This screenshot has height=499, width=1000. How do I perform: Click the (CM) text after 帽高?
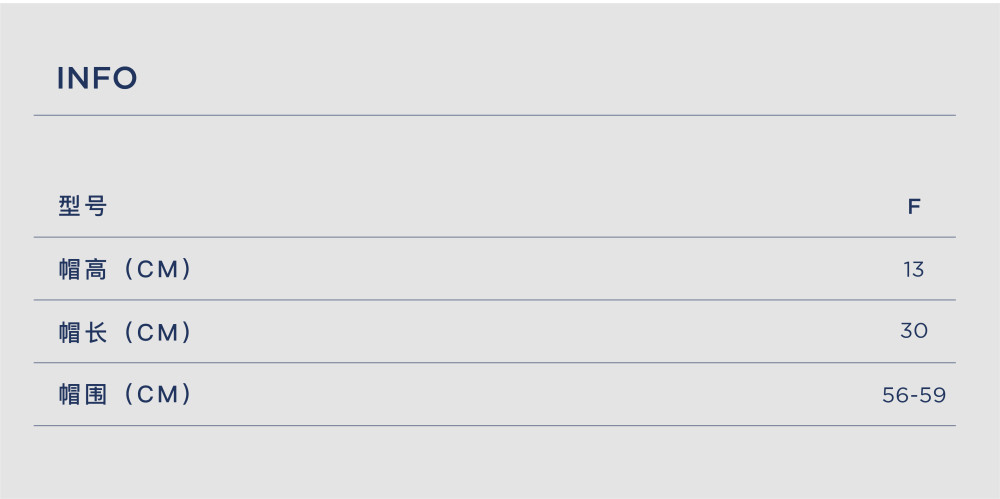tap(157, 269)
